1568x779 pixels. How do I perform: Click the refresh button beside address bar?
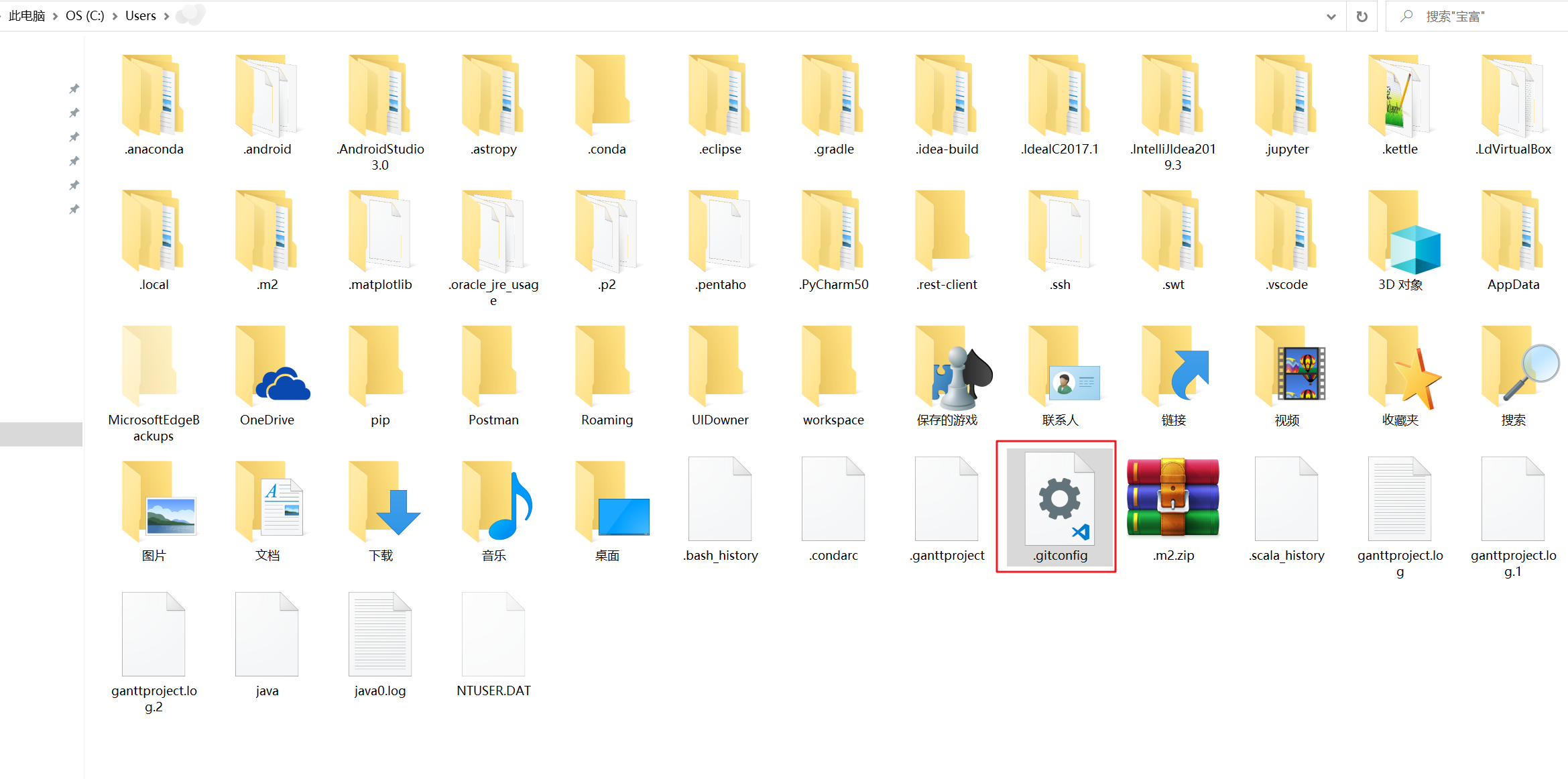click(1362, 16)
